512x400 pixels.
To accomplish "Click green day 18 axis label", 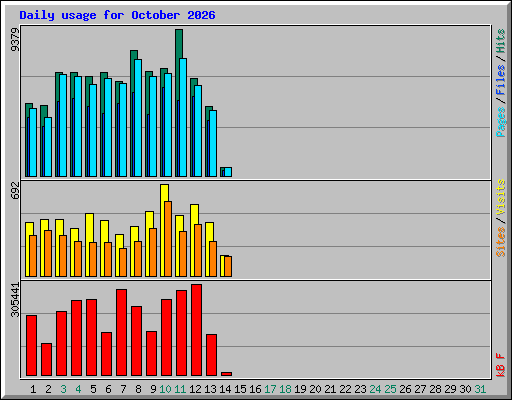I will click(x=285, y=389).
